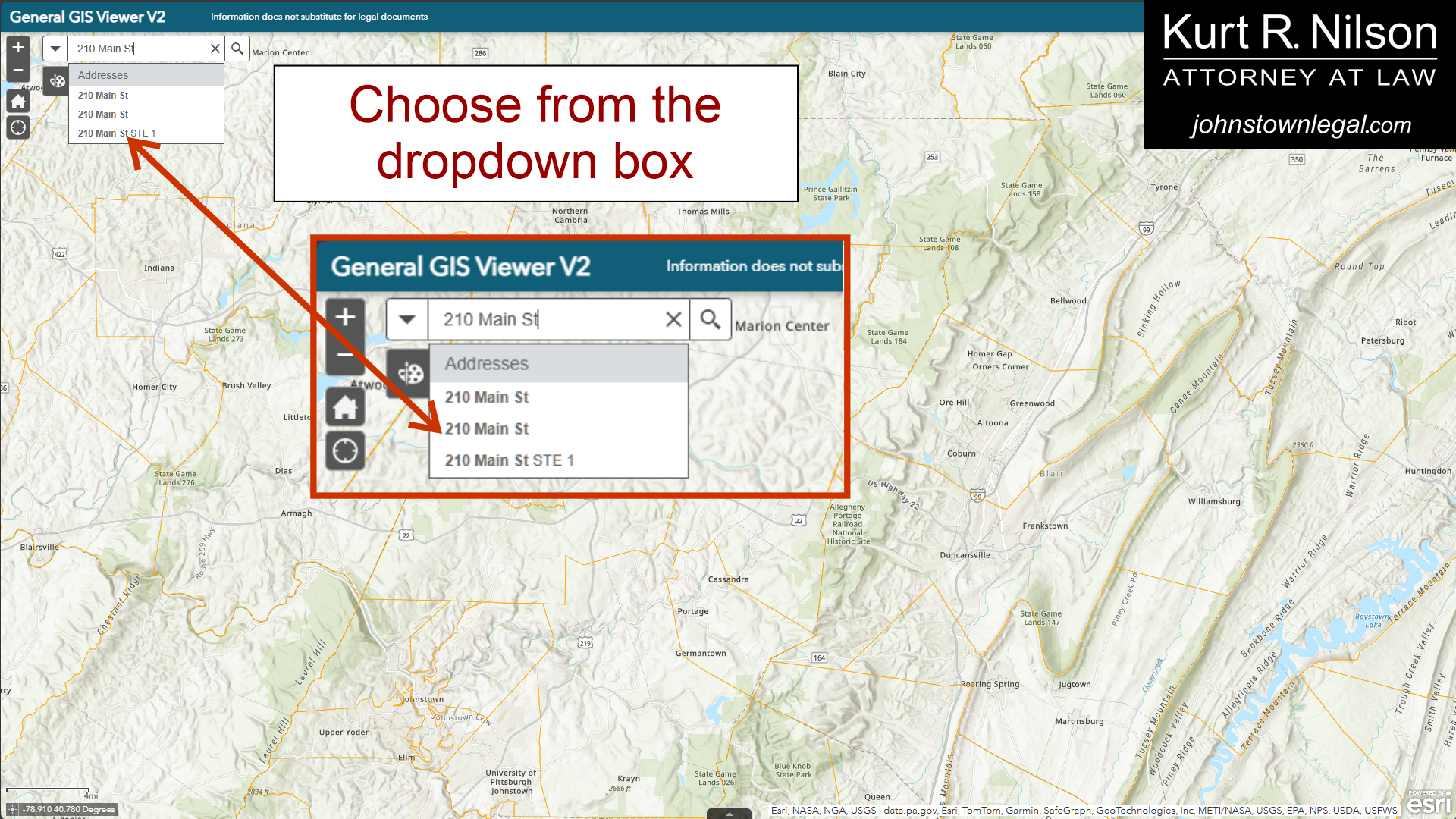Expand the search source dropdown arrow
Screen dimensions: 1456x819
(55, 49)
